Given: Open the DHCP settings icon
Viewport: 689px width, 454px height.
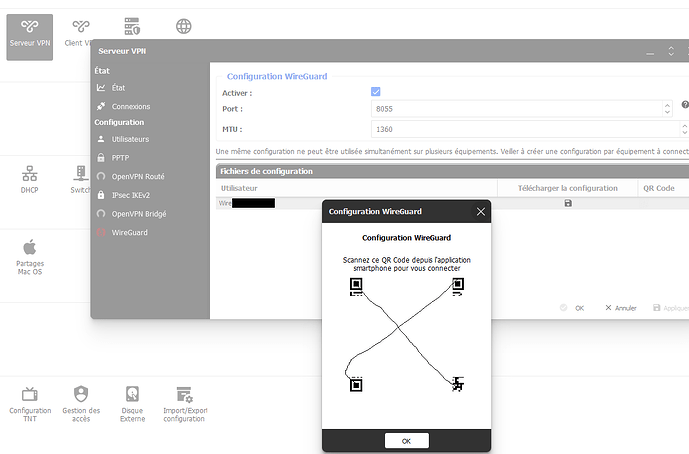Looking at the screenshot, I should pyautogui.click(x=29, y=179).
